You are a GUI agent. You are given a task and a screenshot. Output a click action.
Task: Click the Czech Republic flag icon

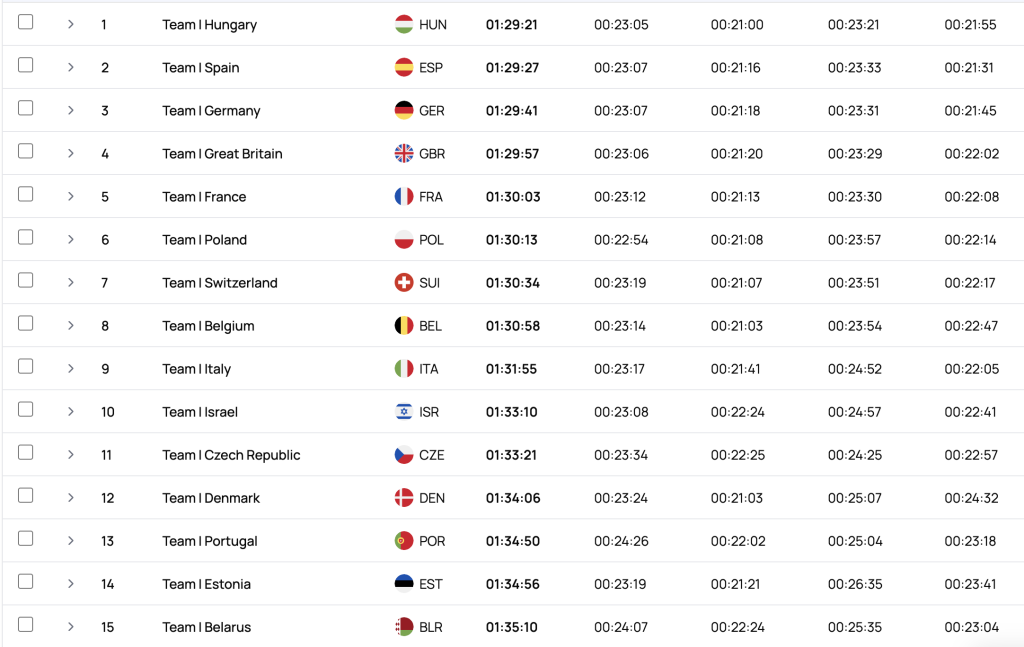[x=404, y=455]
